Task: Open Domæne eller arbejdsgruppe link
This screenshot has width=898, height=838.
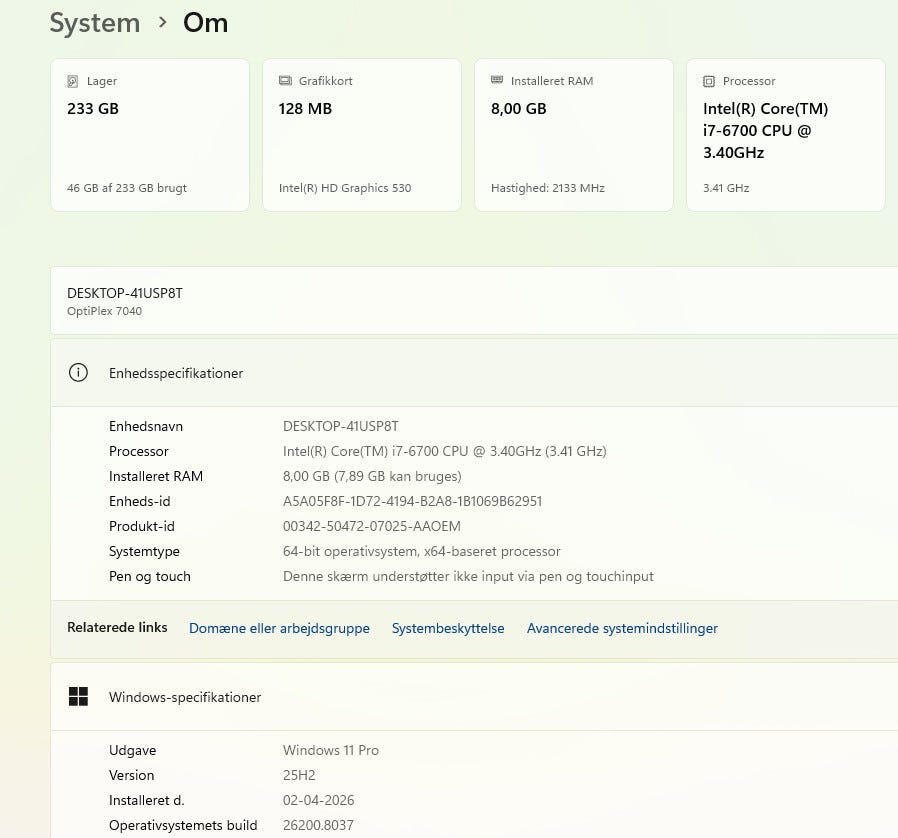Action: click(x=279, y=628)
